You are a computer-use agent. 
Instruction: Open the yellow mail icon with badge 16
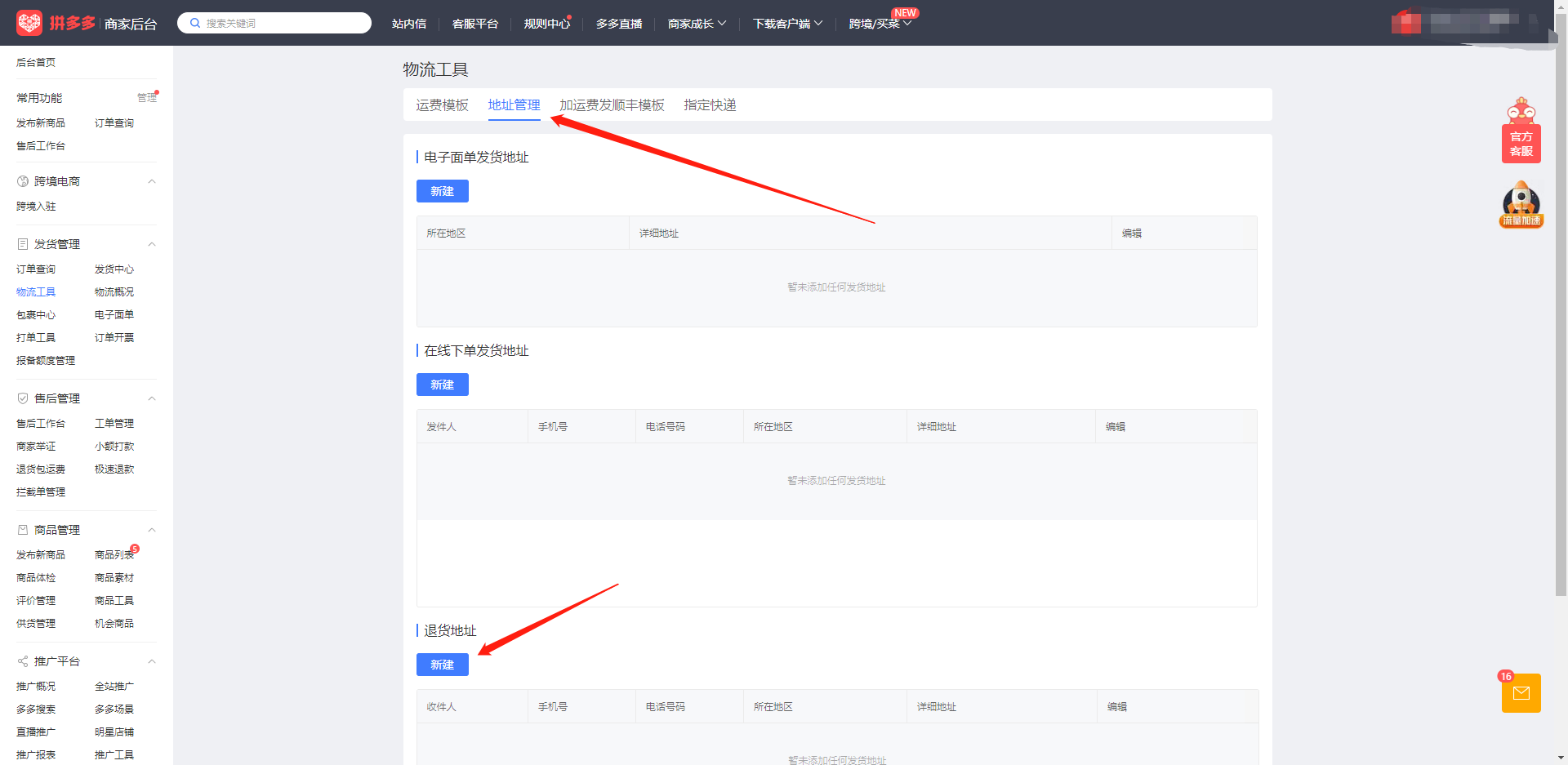point(1521,693)
